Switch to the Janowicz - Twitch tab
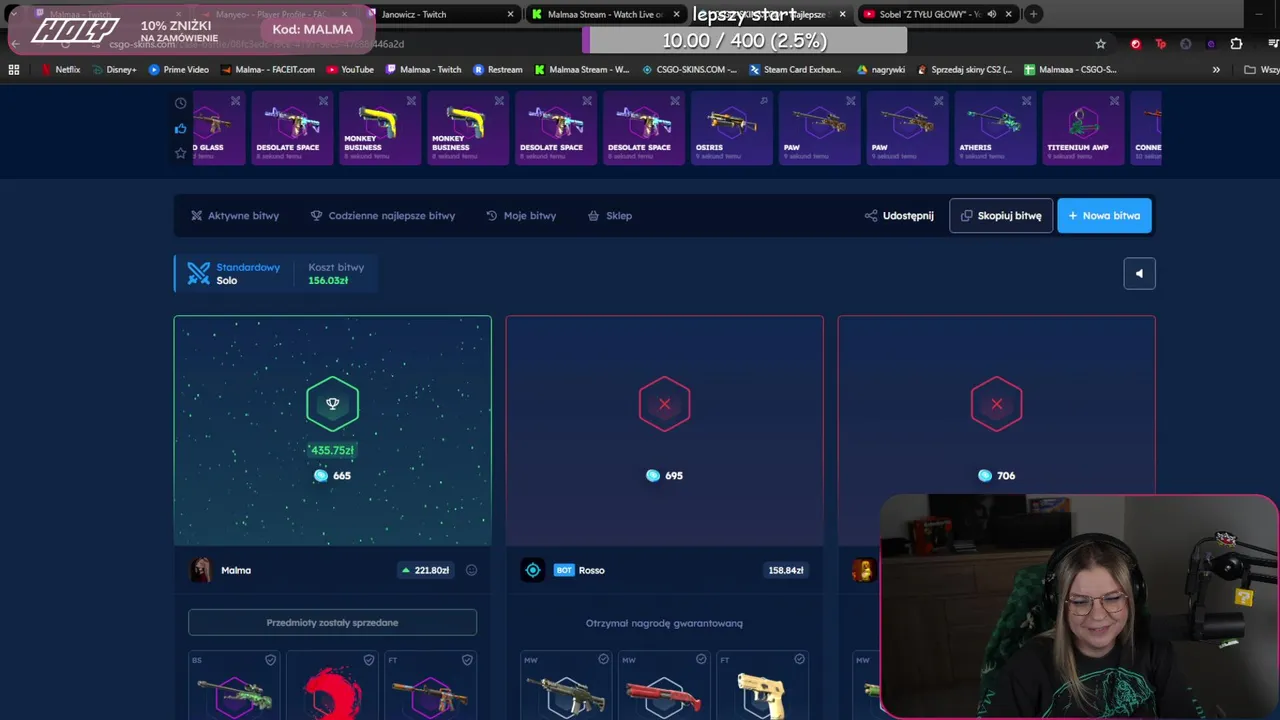This screenshot has height=720, width=1280. (x=441, y=14)
